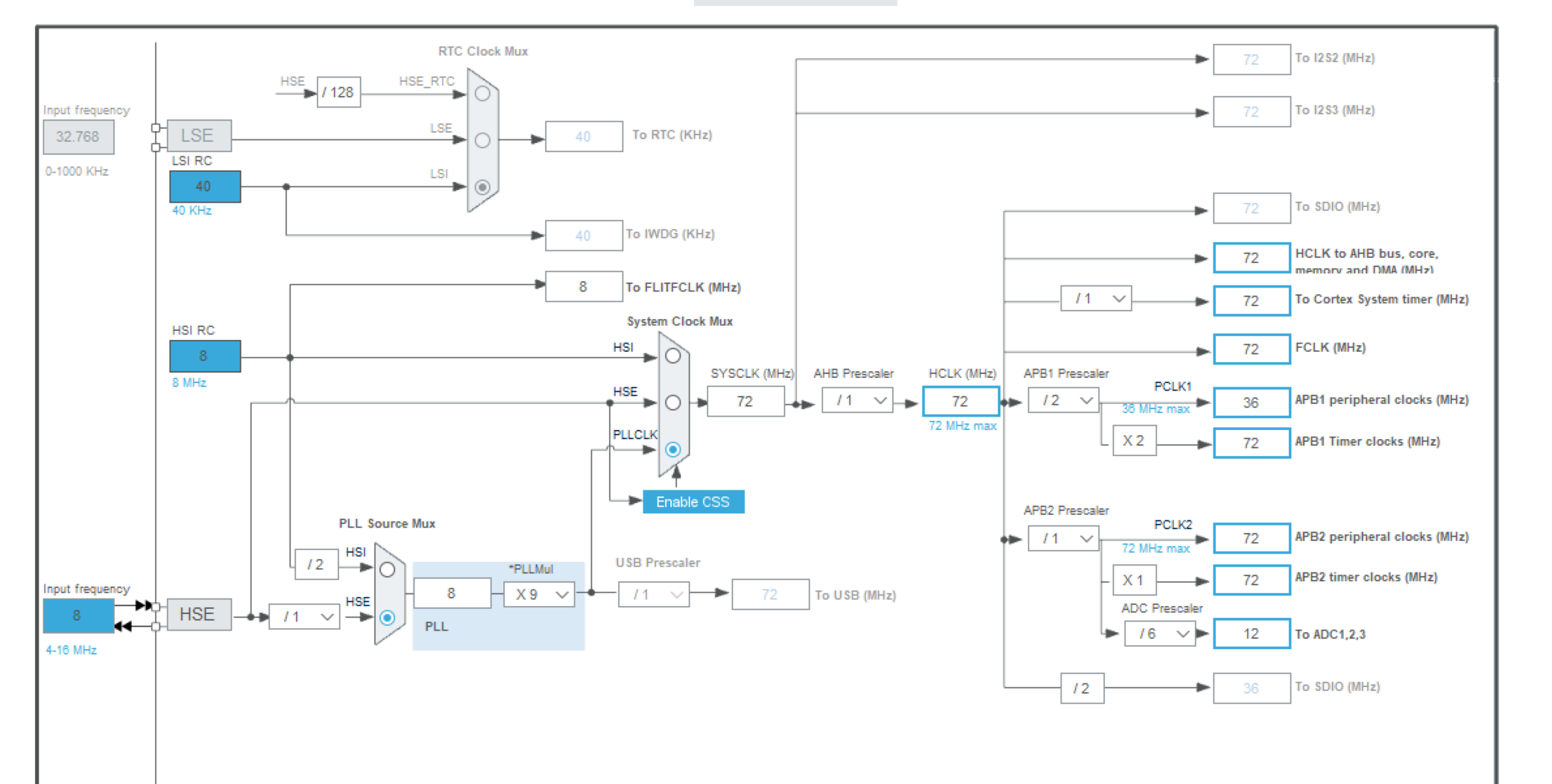This screenshot has height=784, width=1552.
Task: Edit the LSE input frequency 32.768 field
Action: point(78,137)
